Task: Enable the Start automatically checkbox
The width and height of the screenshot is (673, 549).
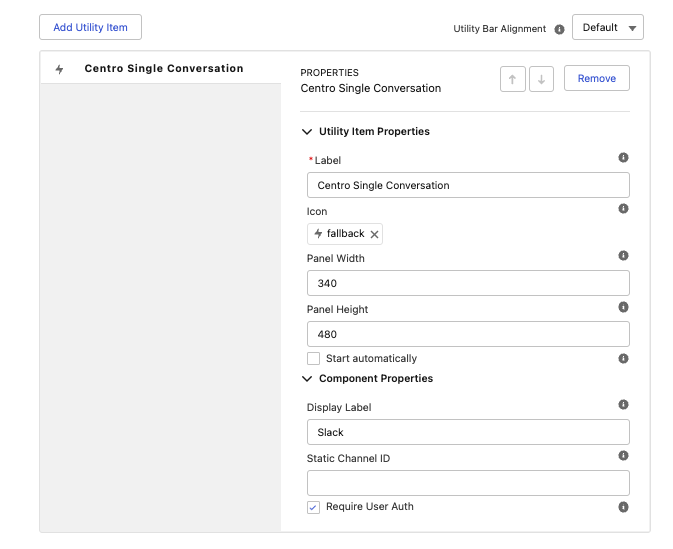Action: coord(314,358)
